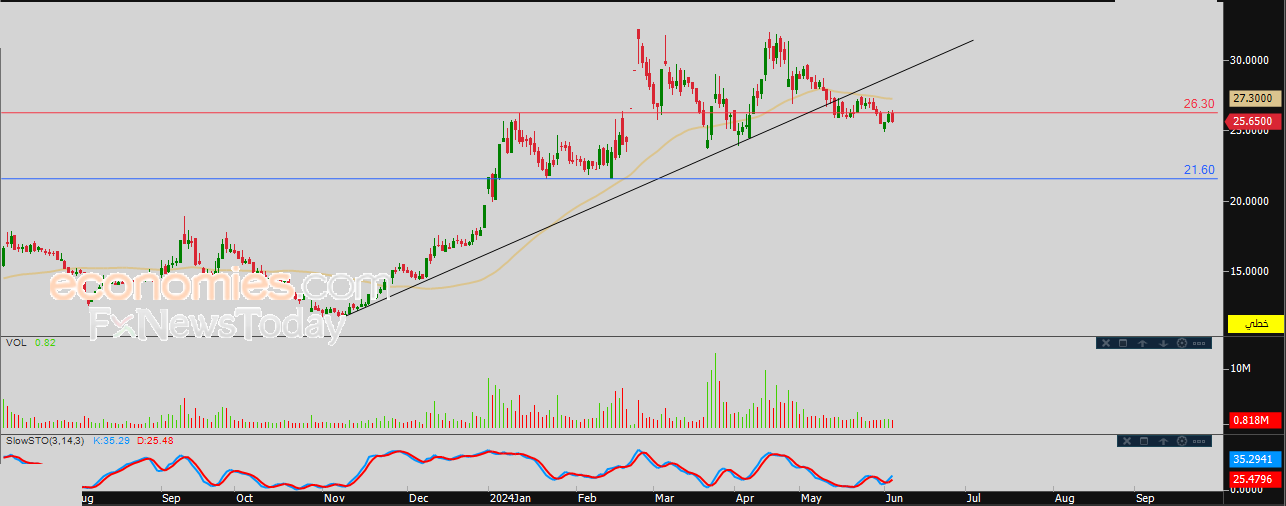Click the 27.3000 moving average price tag
This screenshot has width=1286, height=506.
1251,98
